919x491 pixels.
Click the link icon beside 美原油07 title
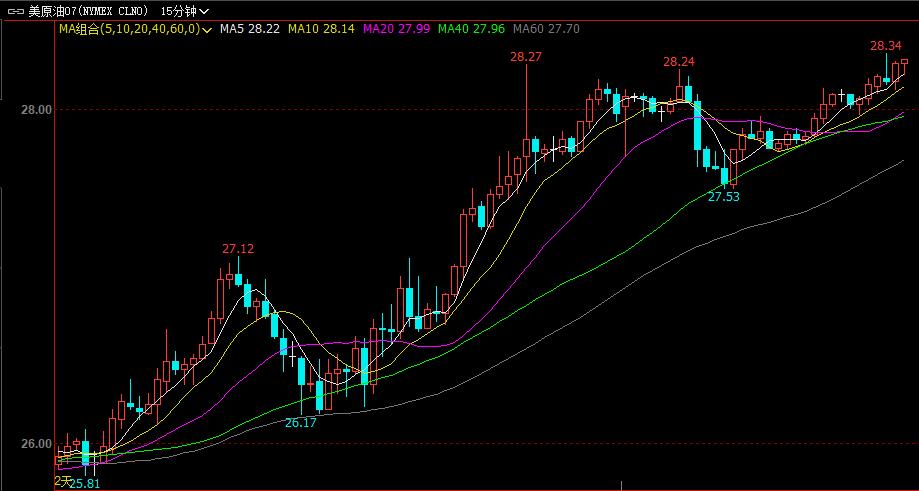pyautogui.click(x=14, y=10)
